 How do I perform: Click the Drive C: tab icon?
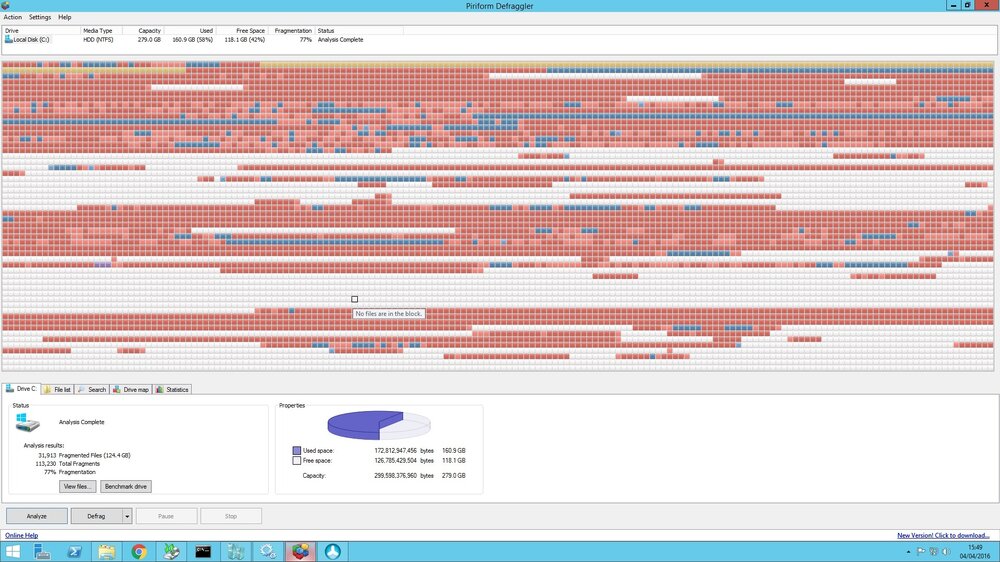click(10, 388)
